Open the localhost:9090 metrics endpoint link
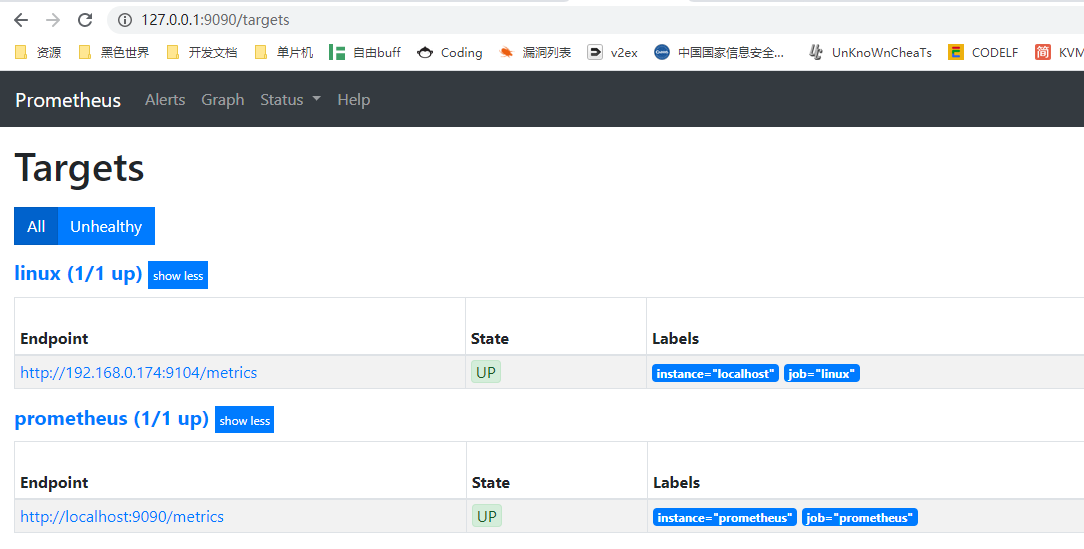1084x549 pixels. (x=122, y=516)
